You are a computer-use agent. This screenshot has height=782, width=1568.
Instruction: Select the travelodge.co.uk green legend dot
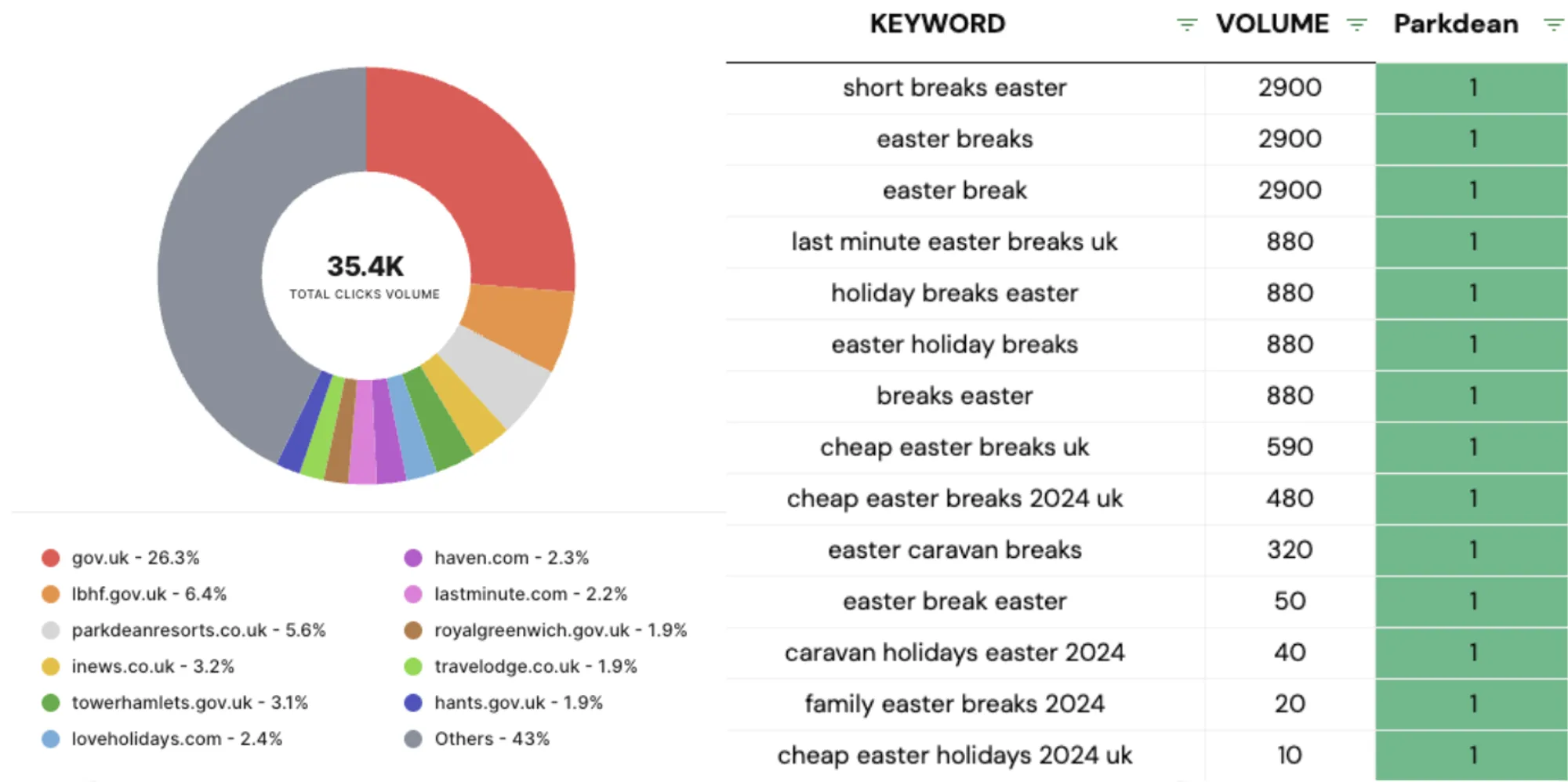tap(413, 666)
